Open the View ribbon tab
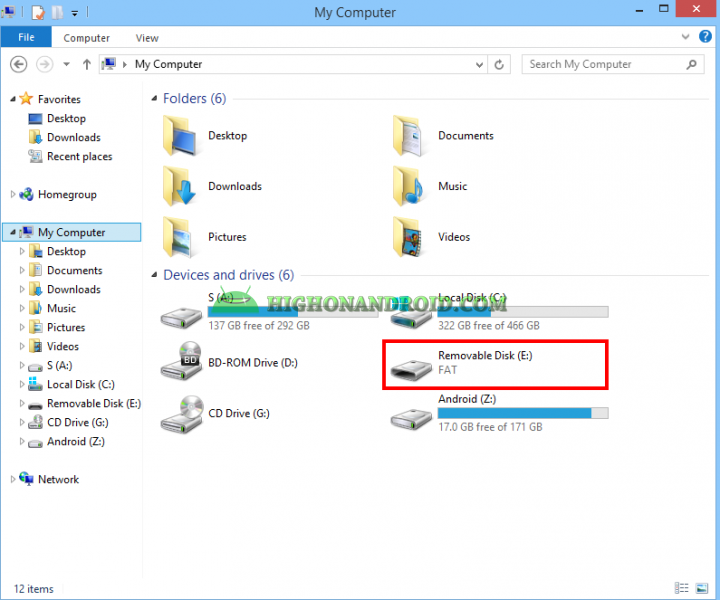Image resolution: width=720 pixels, height=600 pixels. pos(147,38)
